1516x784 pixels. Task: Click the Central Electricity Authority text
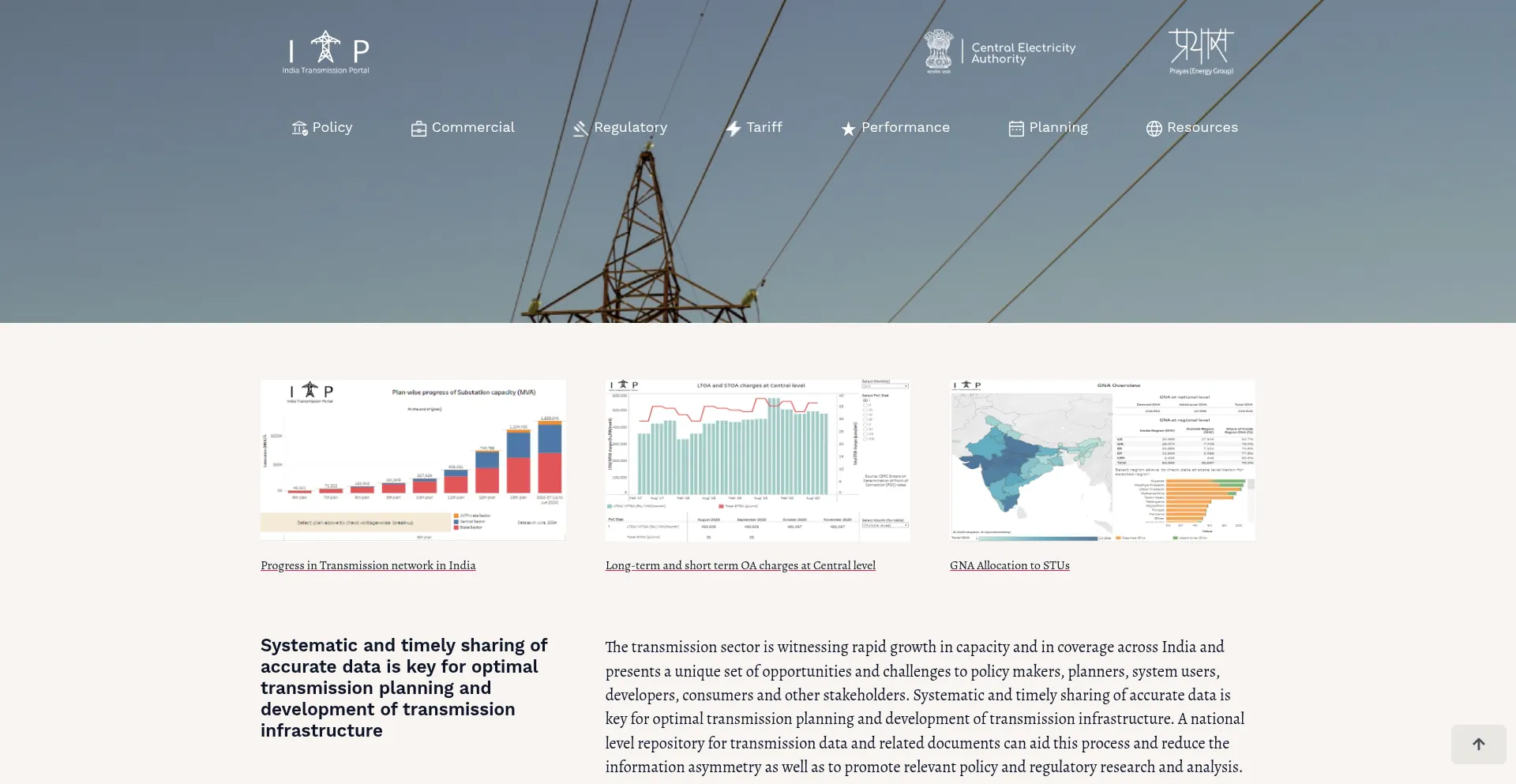pos(1023,53)
